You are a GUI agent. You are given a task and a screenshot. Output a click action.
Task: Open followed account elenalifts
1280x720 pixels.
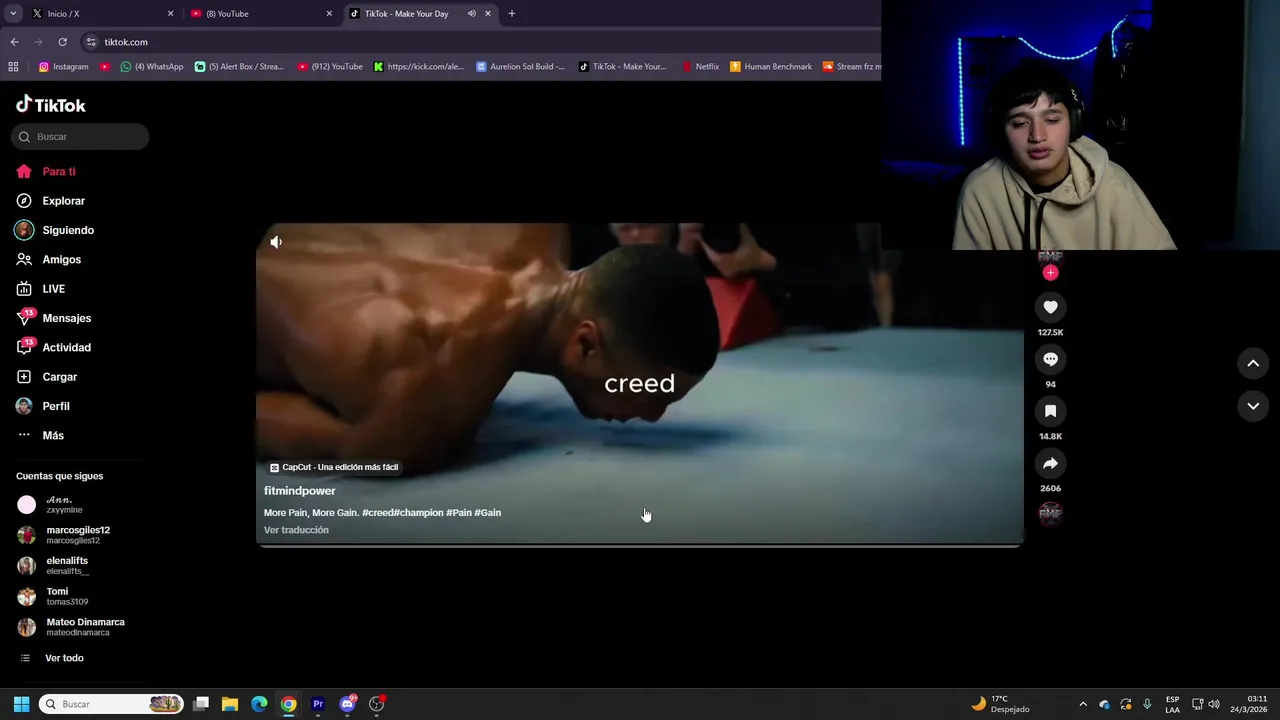coord(54,566)
